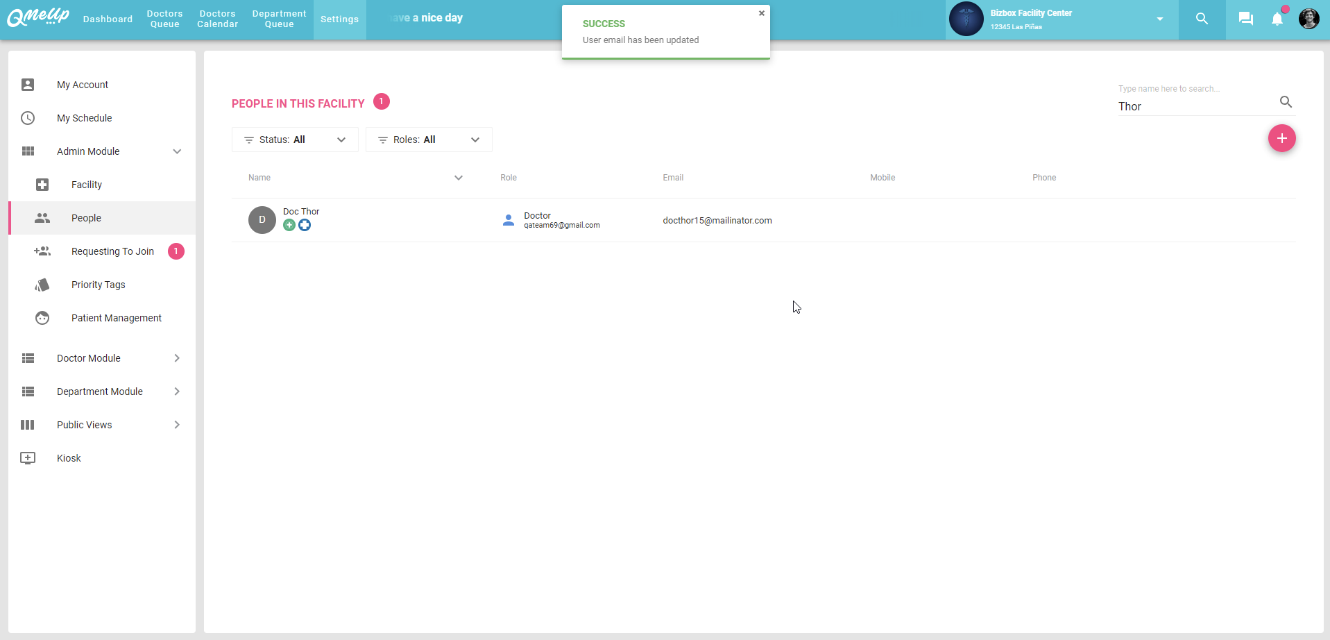This screenshot has width=1330, height=640.
Task: Go to the Dashboard tab
Action: (108, 19)
